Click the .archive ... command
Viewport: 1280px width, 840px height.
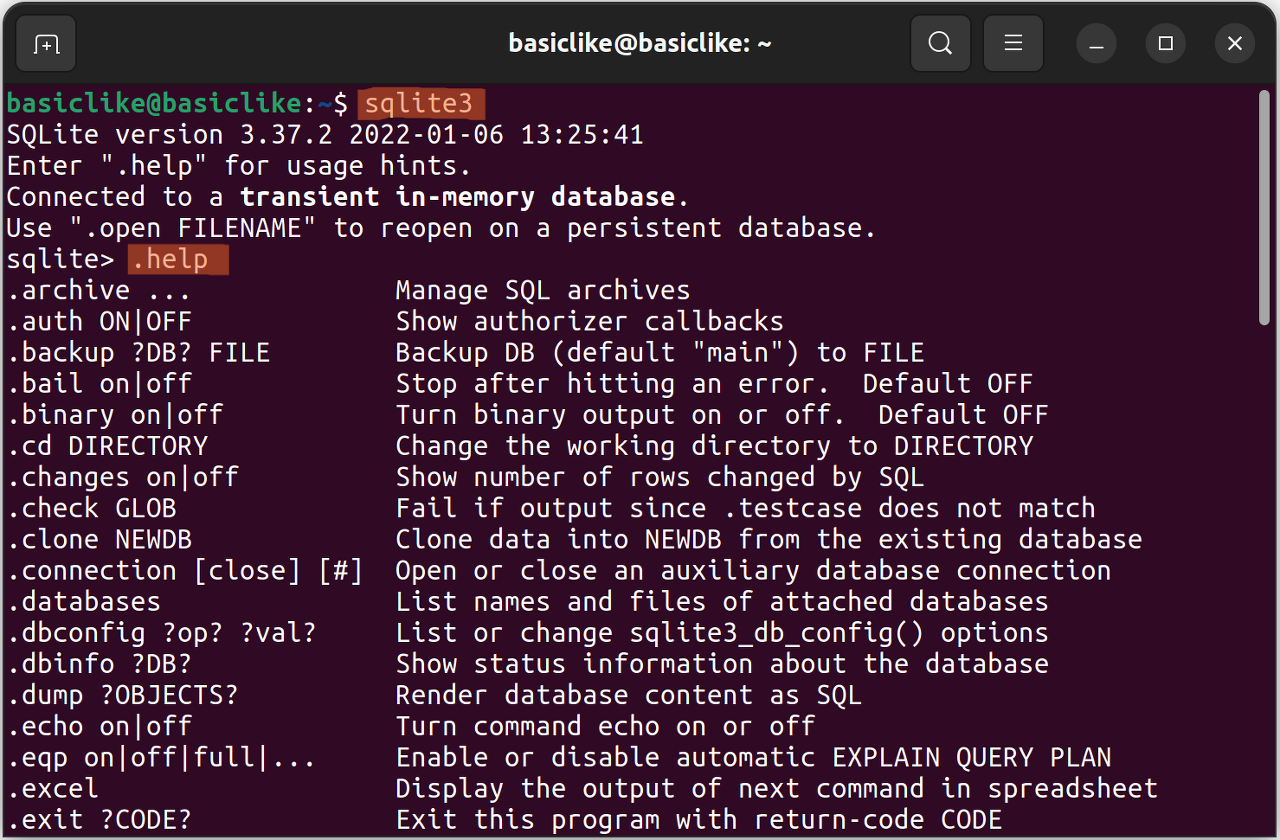[x=99, y=290]
